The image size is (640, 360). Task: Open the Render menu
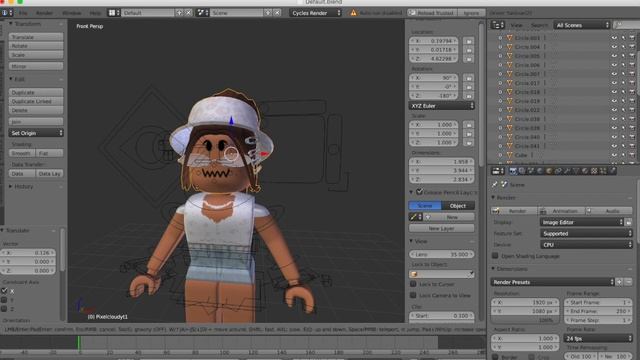[44, 13]
